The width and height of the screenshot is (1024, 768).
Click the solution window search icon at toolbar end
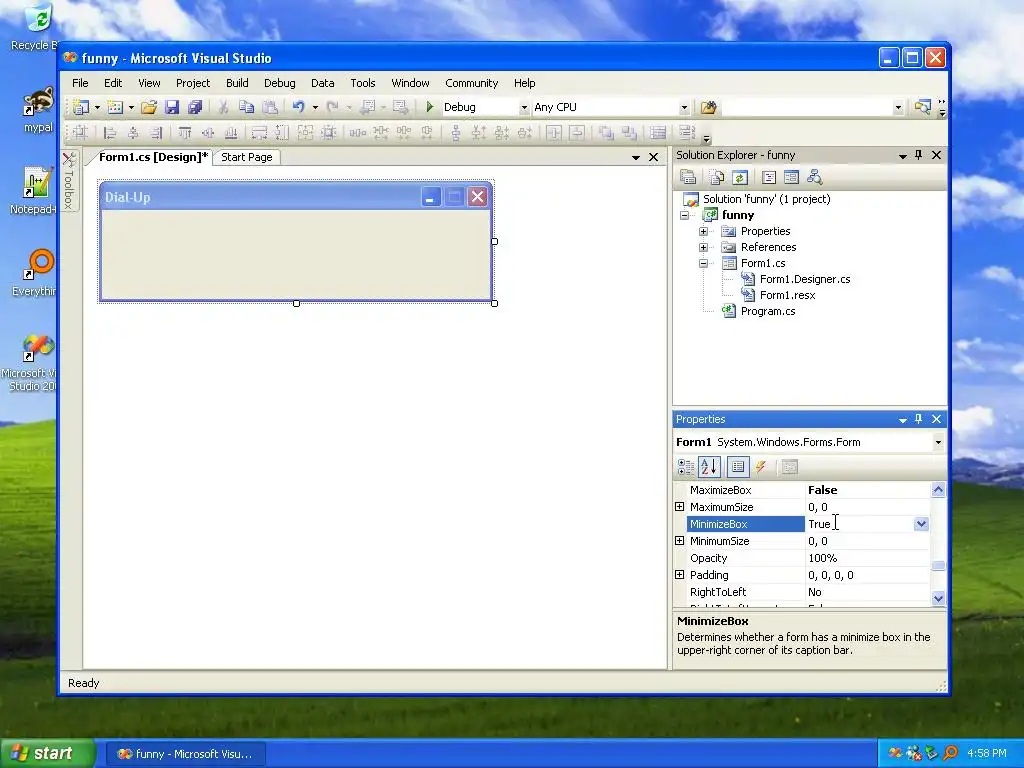pos(922,107)
